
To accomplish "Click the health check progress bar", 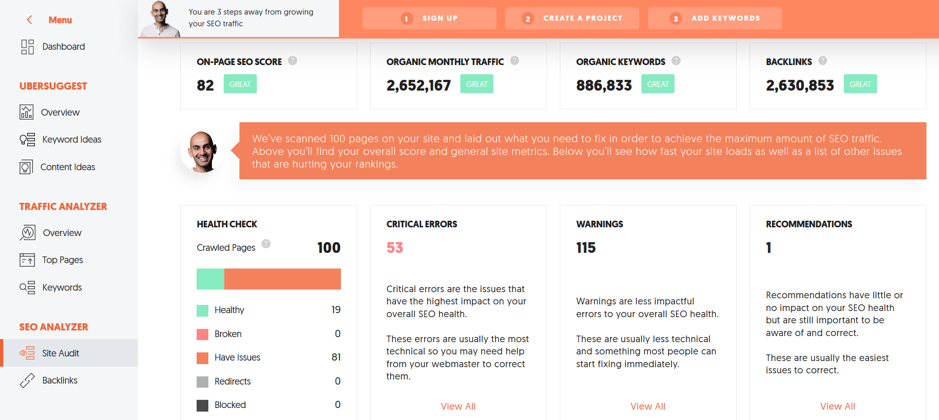I will [269, 279].
